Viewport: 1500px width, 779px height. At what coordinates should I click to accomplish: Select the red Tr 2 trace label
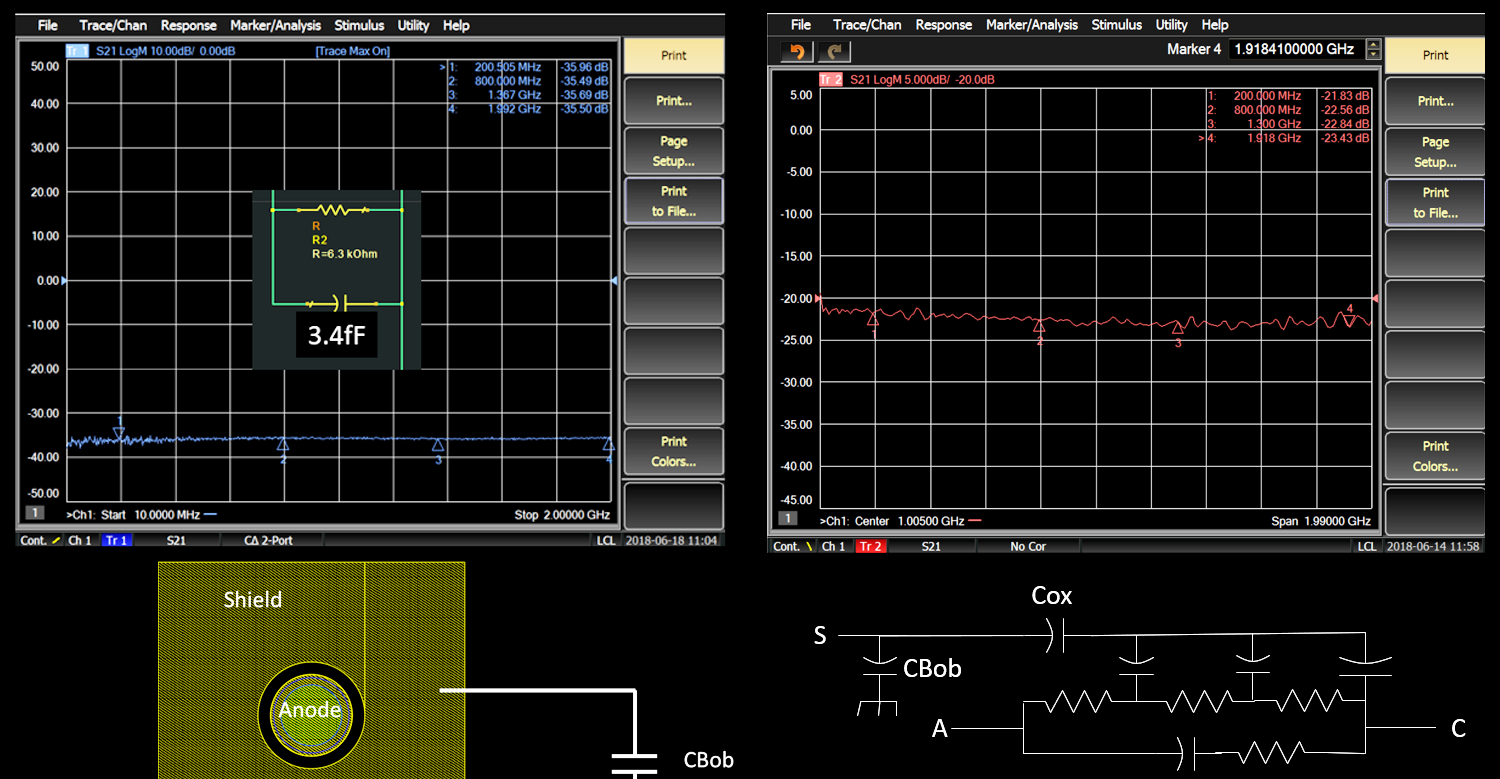[x=831, y=79]
